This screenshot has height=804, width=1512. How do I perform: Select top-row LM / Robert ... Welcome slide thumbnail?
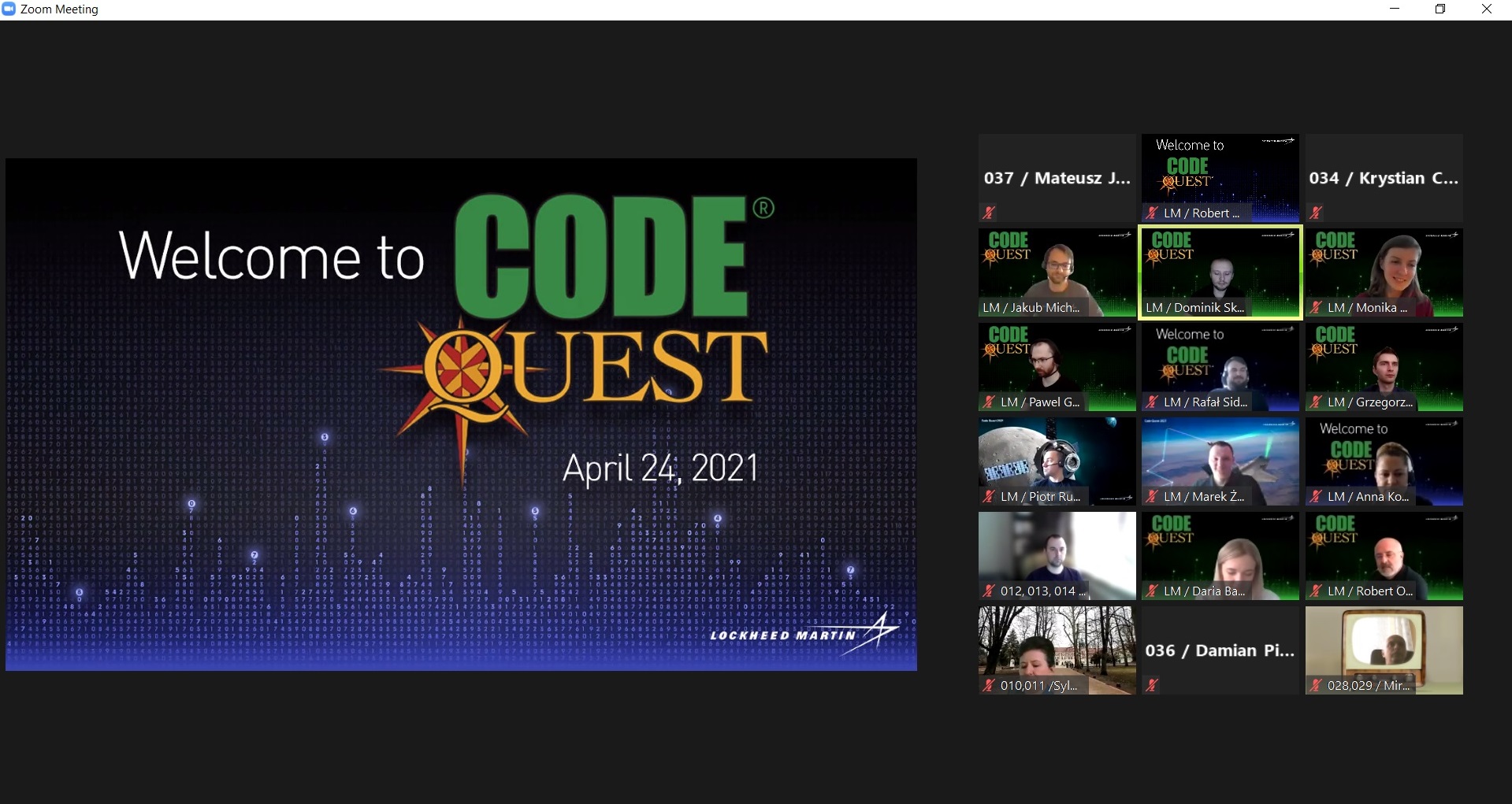coord(1220,178)
